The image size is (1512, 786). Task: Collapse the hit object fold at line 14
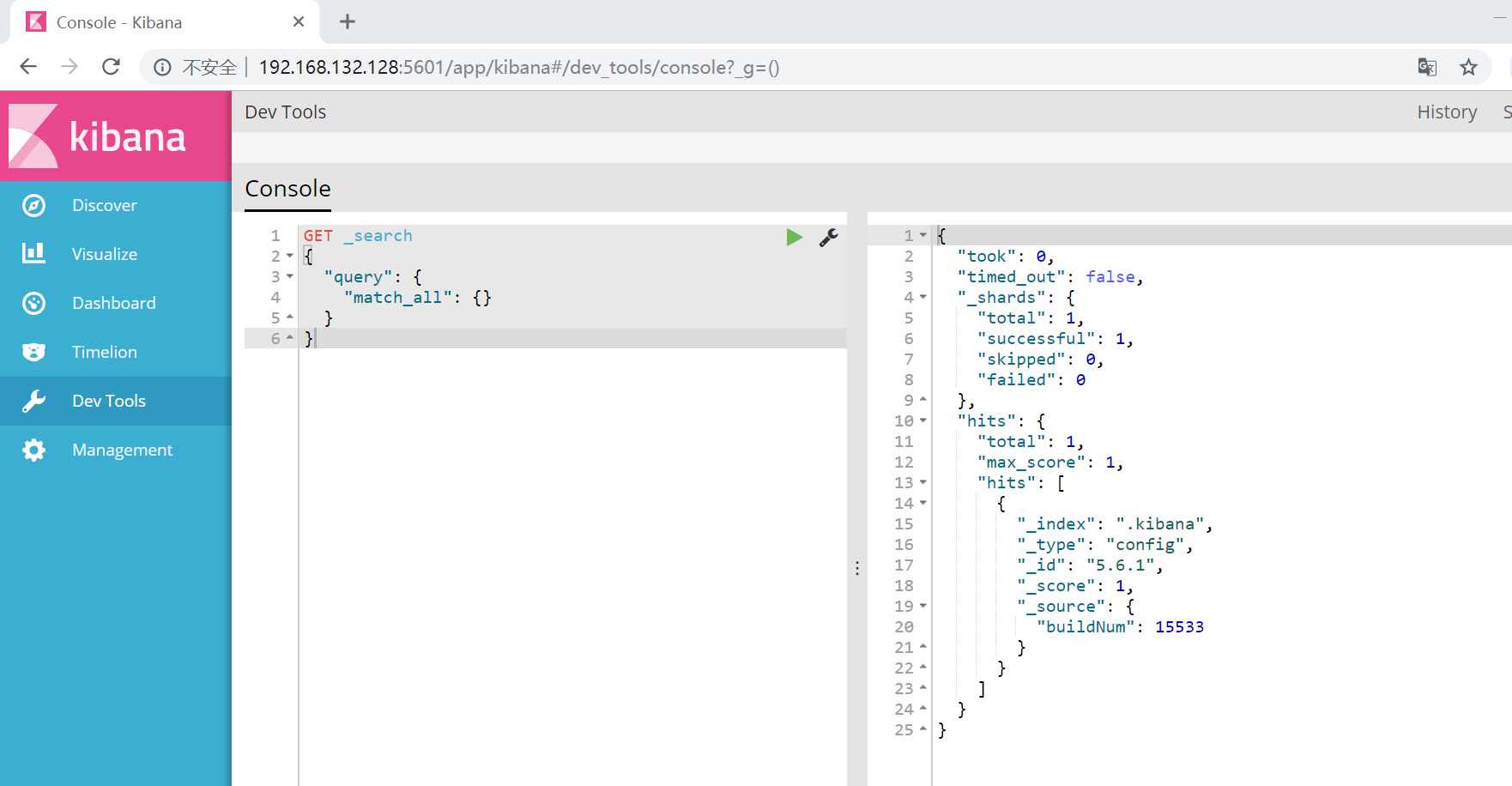coord(922,503)
